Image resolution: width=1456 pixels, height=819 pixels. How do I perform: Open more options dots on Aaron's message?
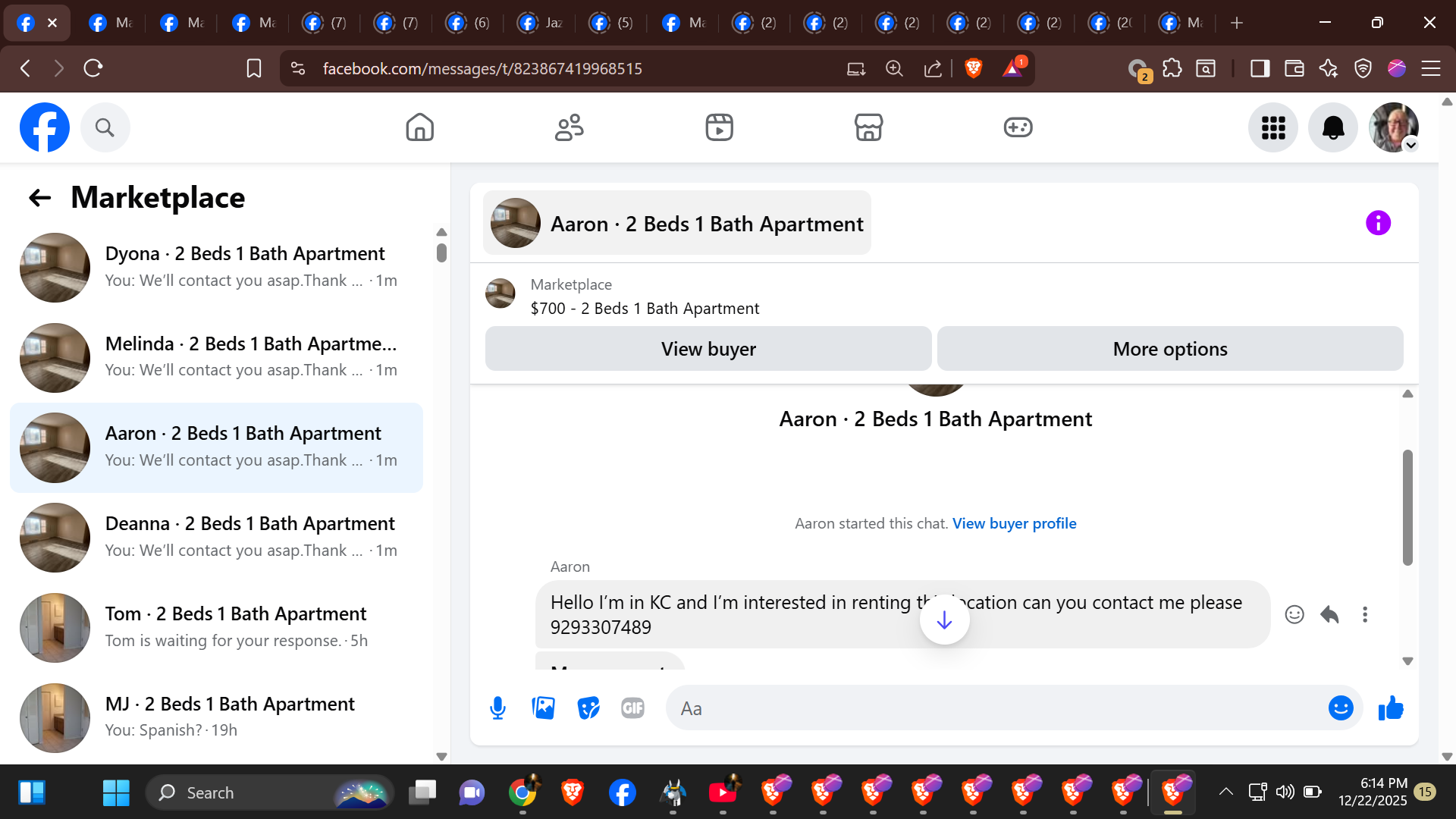coord(1365,614)
